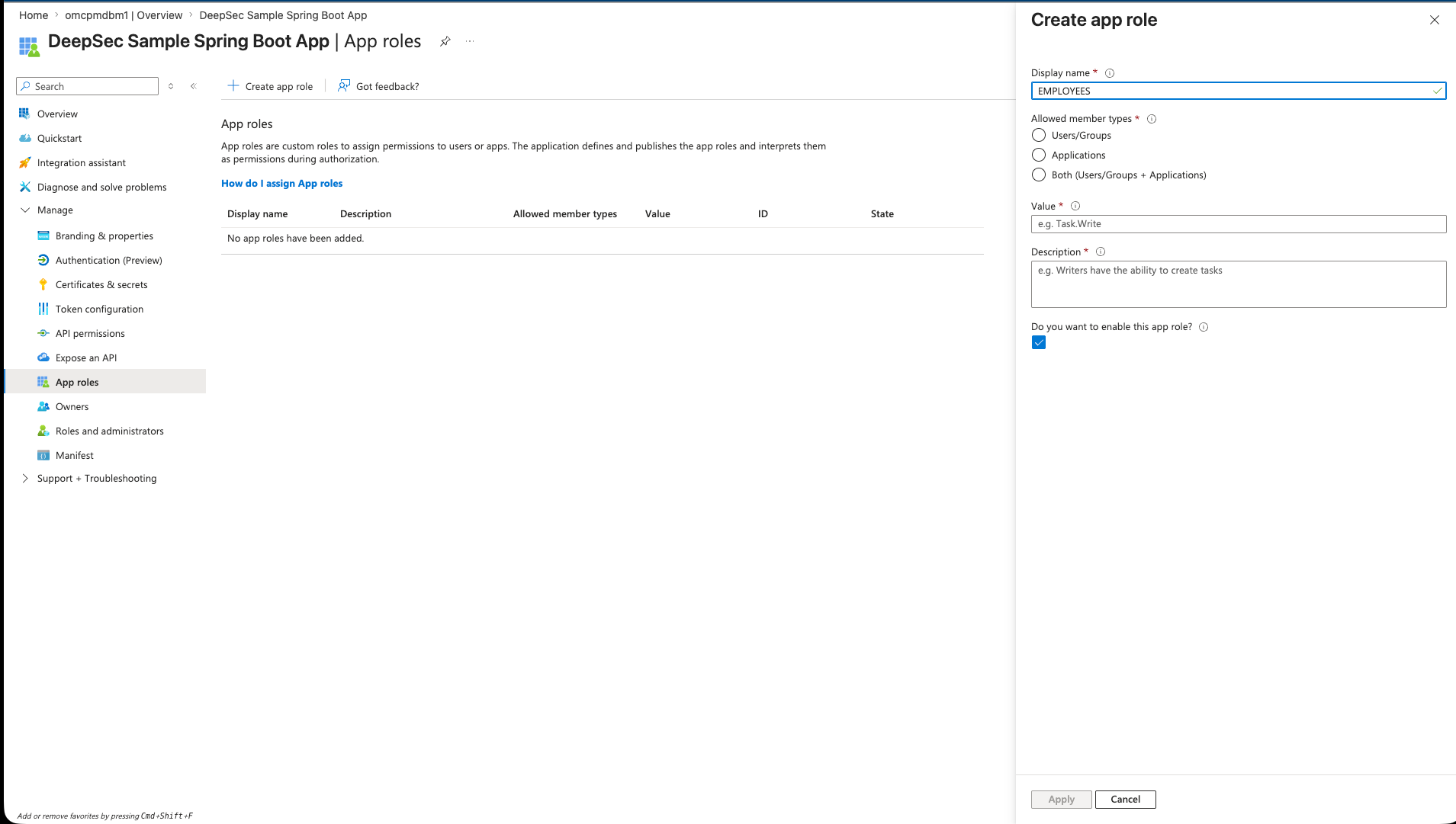Click the Roles and administrators icon
Screen dimensions: 1456x824
43,431
